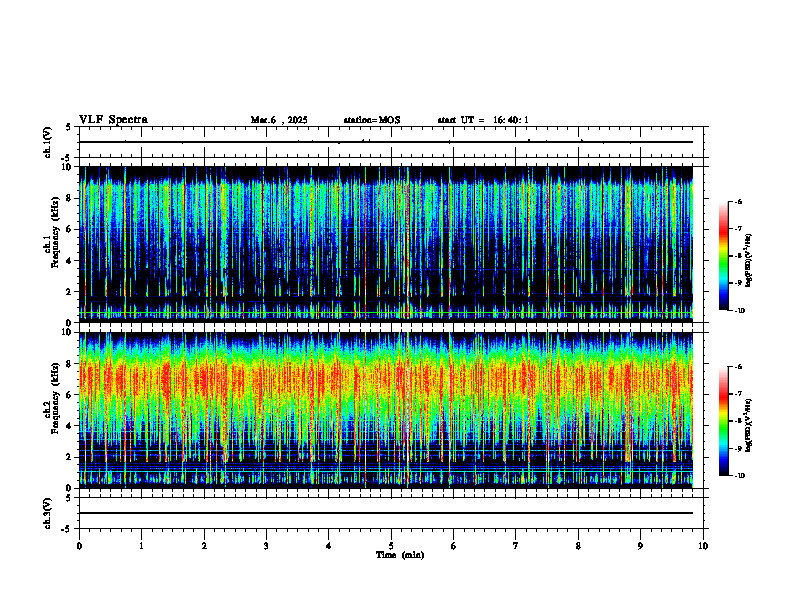Click the upper colorbar log(PSD) label
Screen dimensions: 792x612
pyautogui.click(x=749, y=260)
